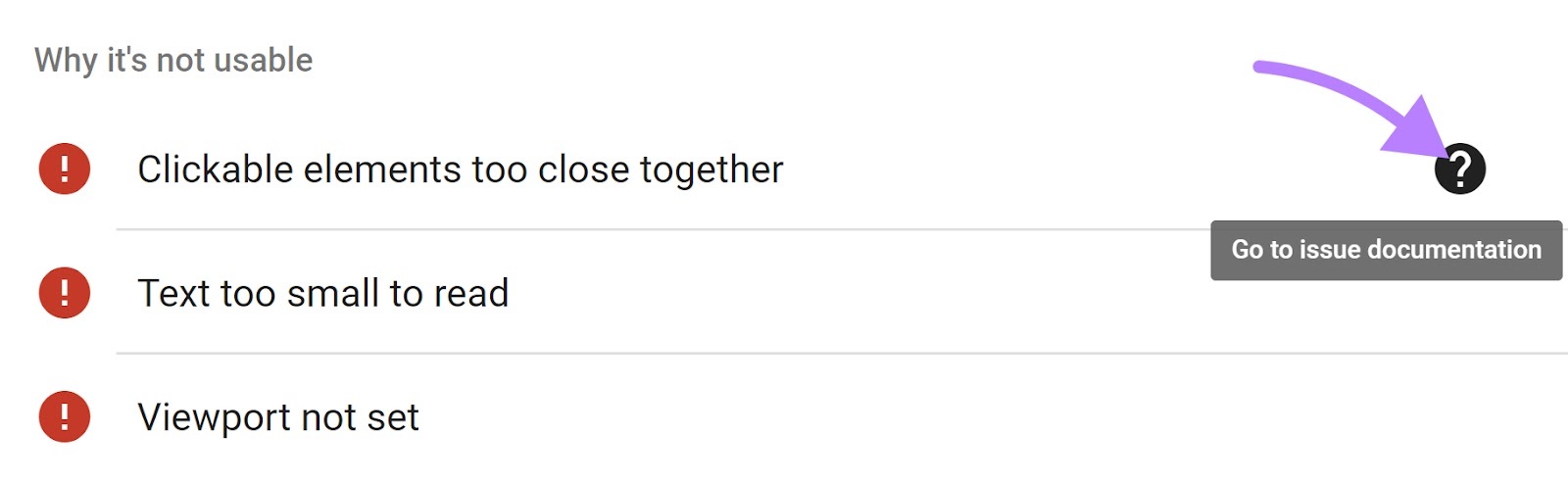
Task: Expand the Viewport not set issue row
Action: click(x=784, y=416)
